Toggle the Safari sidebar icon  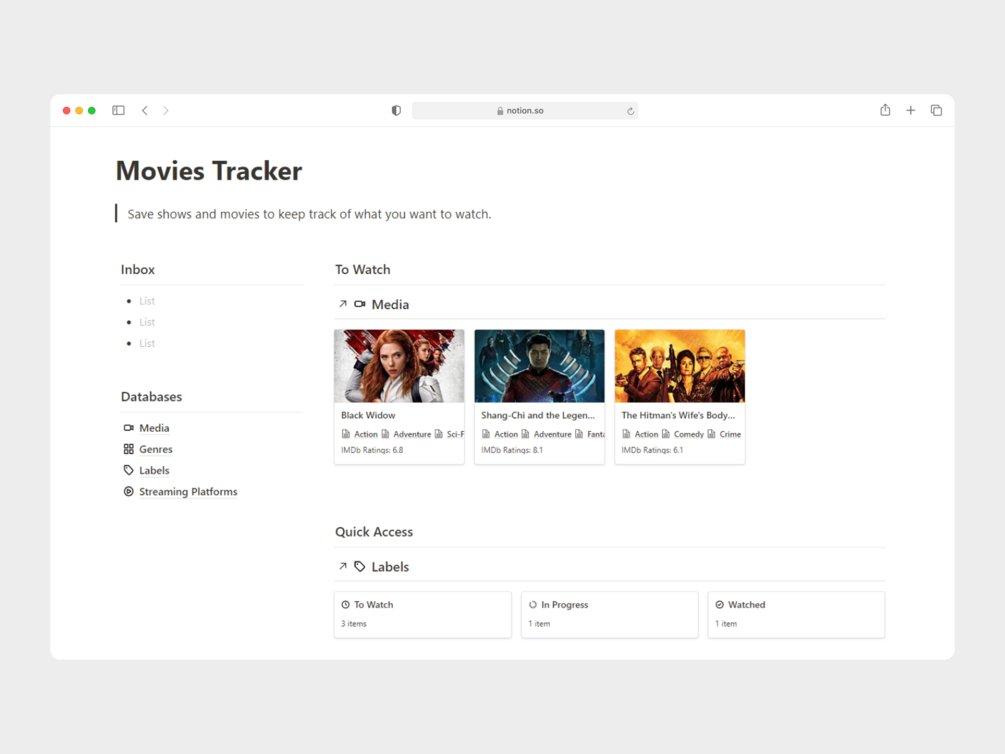click(118, 110)
